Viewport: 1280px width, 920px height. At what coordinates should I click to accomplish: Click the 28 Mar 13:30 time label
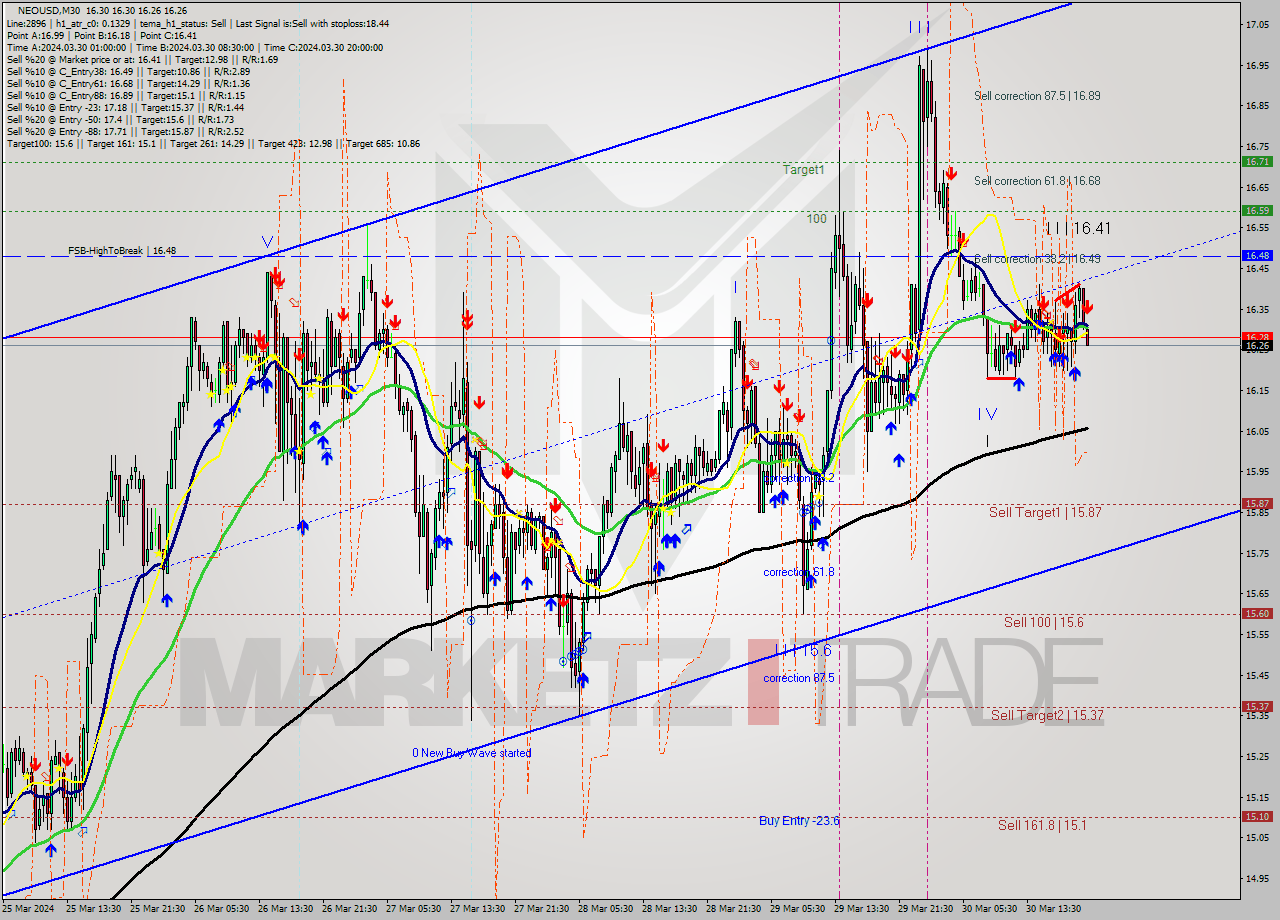669,909
